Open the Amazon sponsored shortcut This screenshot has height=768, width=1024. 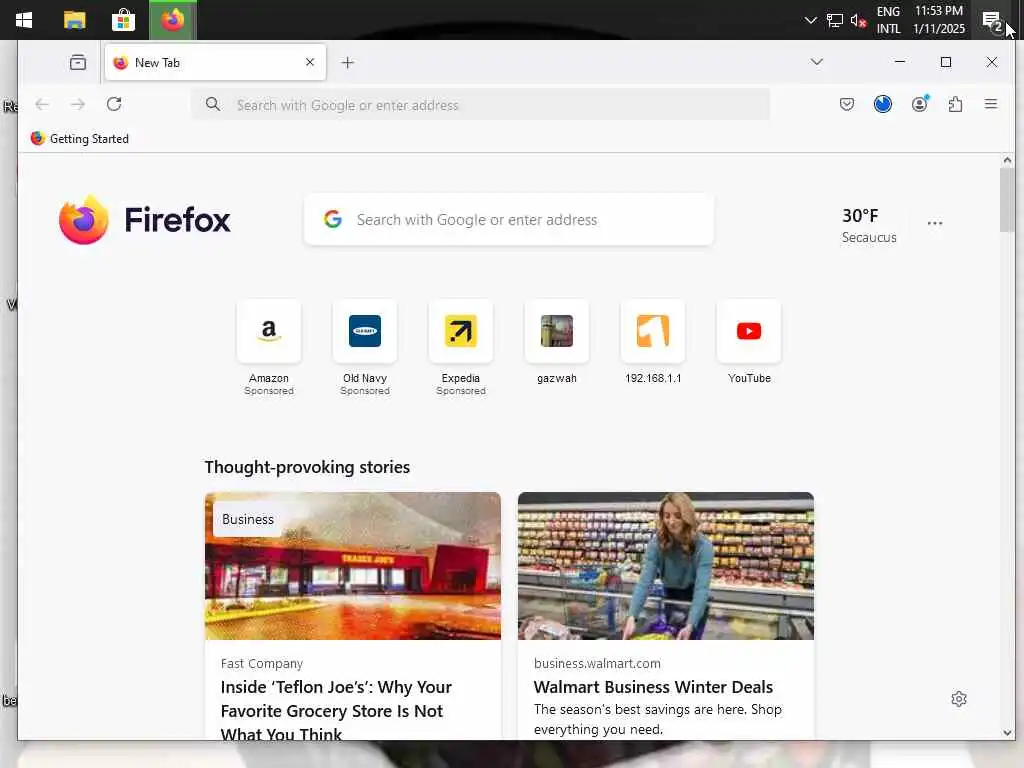click(268, 347)
